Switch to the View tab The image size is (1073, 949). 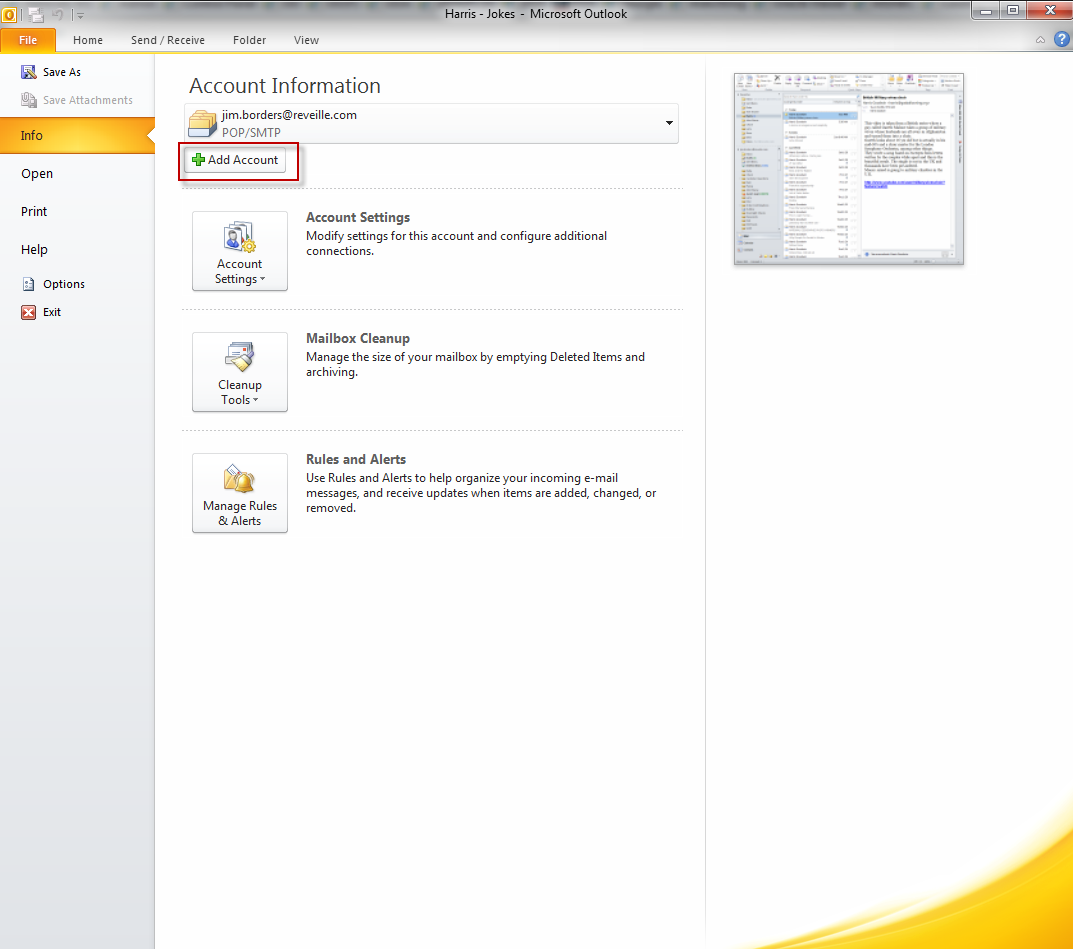tap(306, 40)
